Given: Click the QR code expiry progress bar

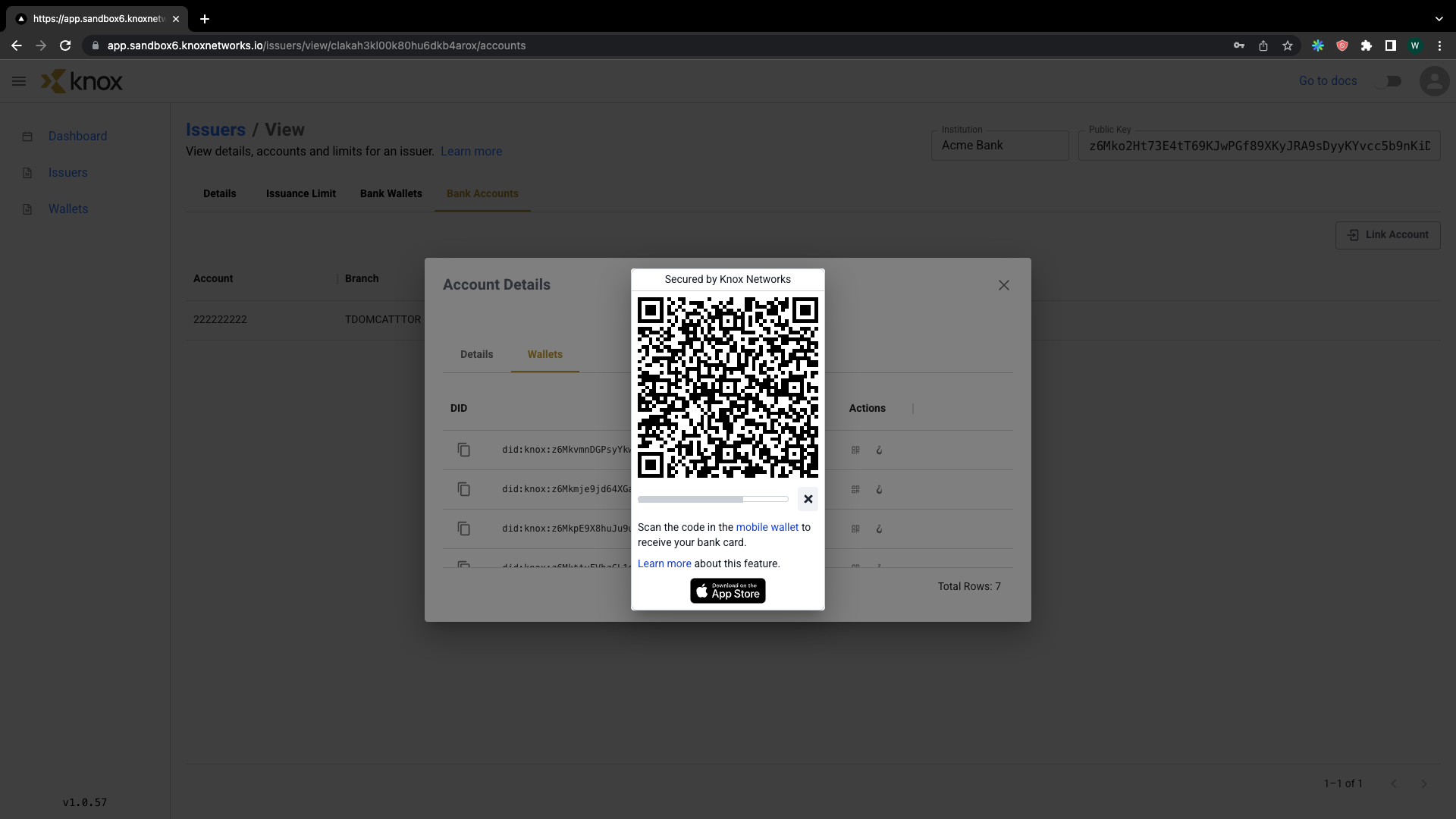Looking at the screenshot, I should (x=713, y=499).
